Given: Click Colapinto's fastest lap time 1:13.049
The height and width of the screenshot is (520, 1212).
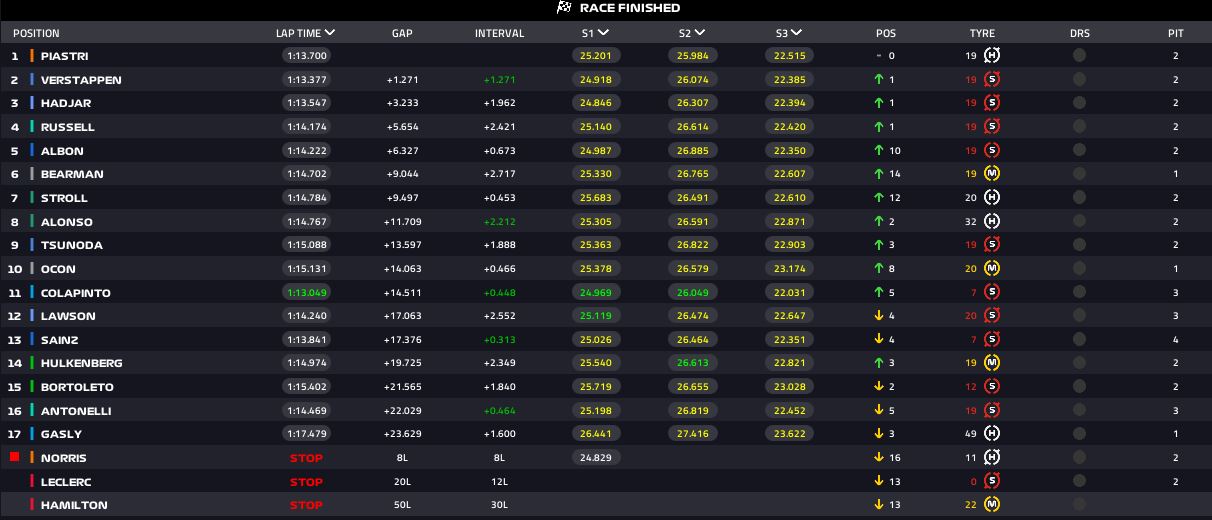Looking at the screenshot, I should pos(306,293).
